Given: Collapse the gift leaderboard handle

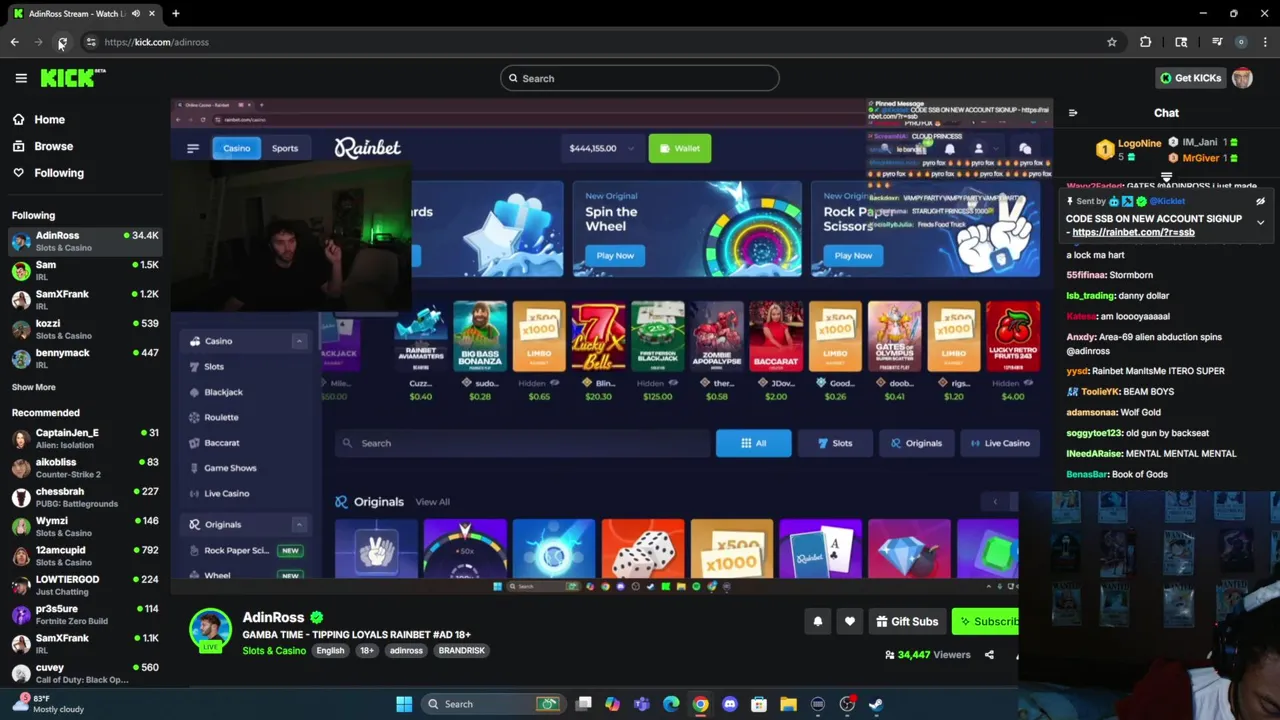Looking at the screenshot, I should [x=1166, y=177].
